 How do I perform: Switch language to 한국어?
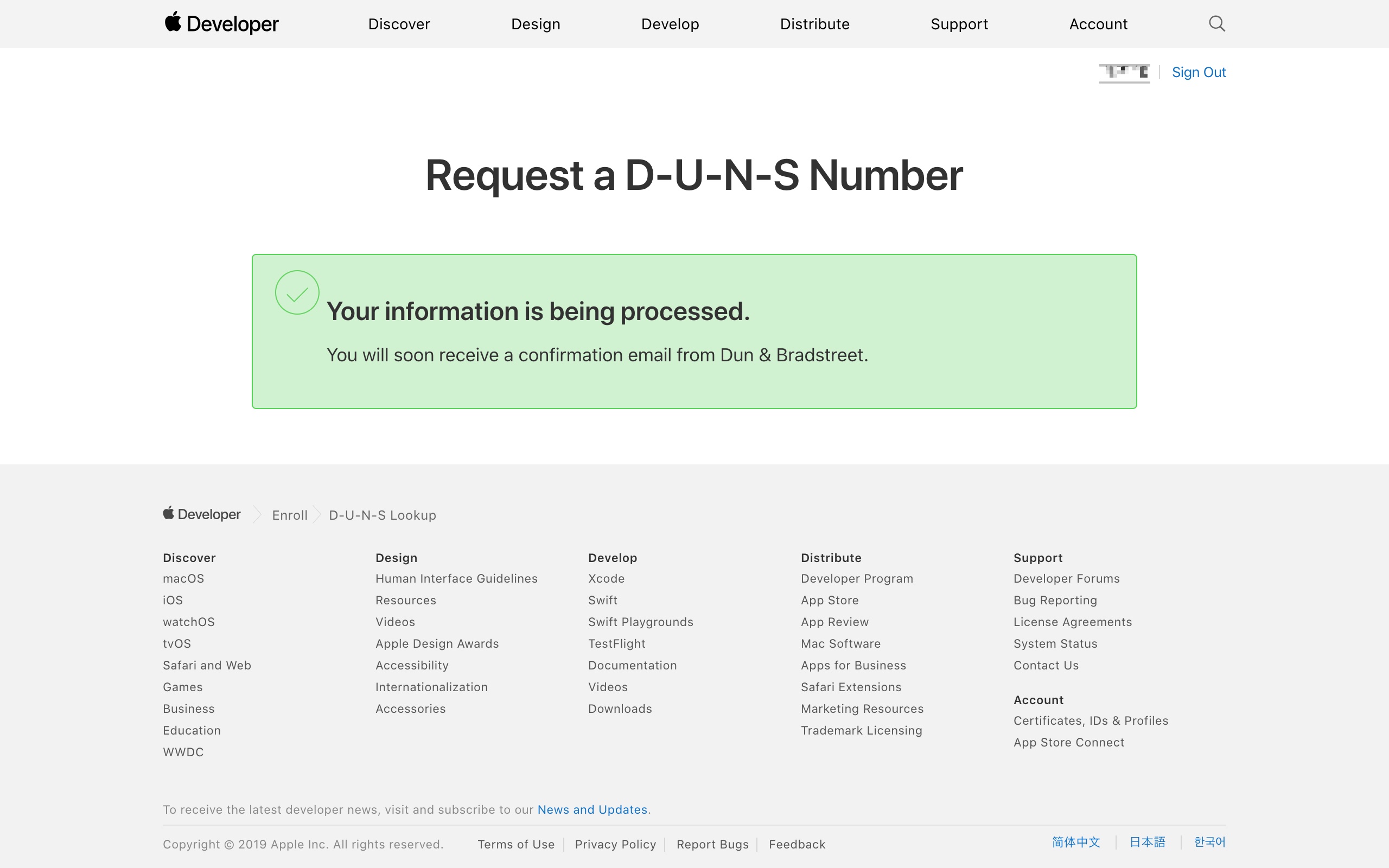pos(1209,842)
